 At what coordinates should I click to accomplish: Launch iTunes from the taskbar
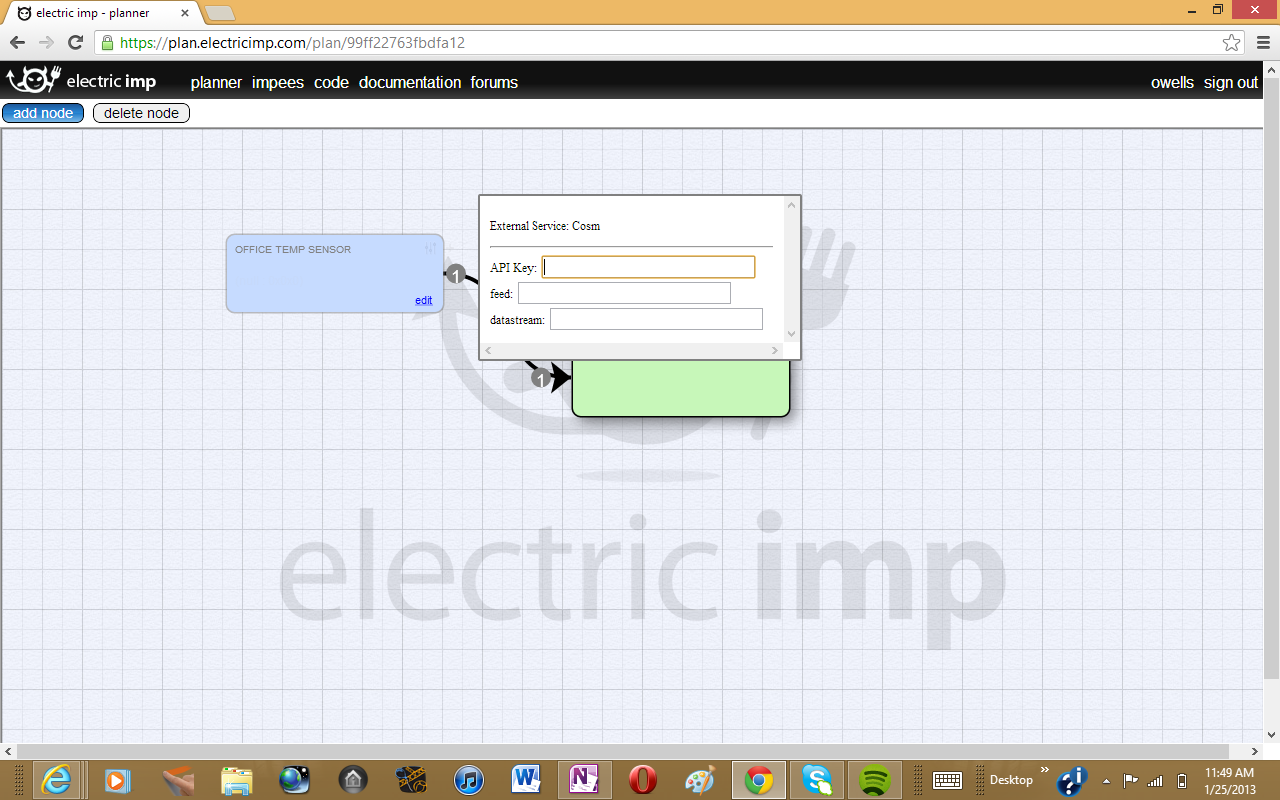(468, 780)
